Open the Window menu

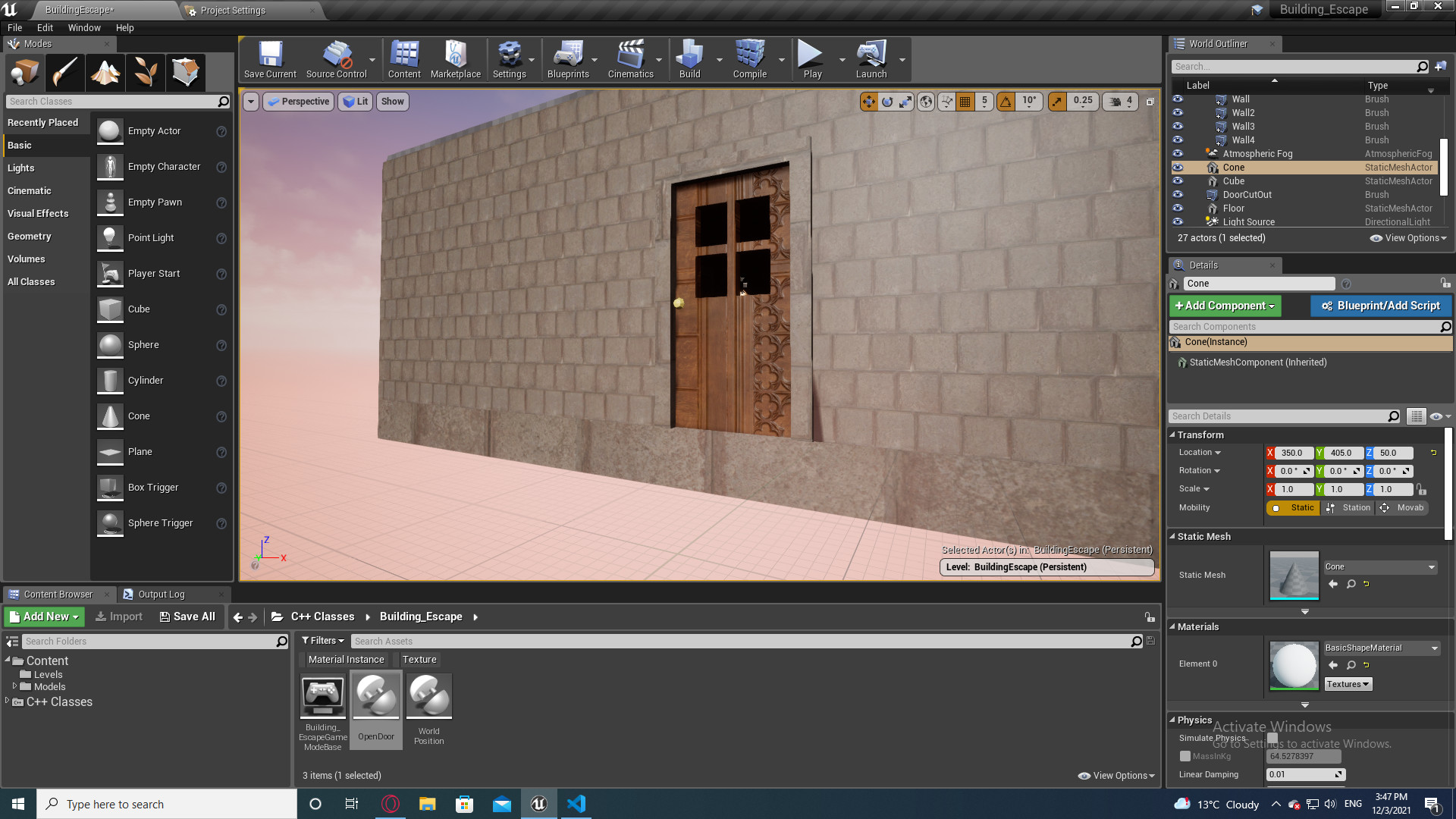[84, 27]
